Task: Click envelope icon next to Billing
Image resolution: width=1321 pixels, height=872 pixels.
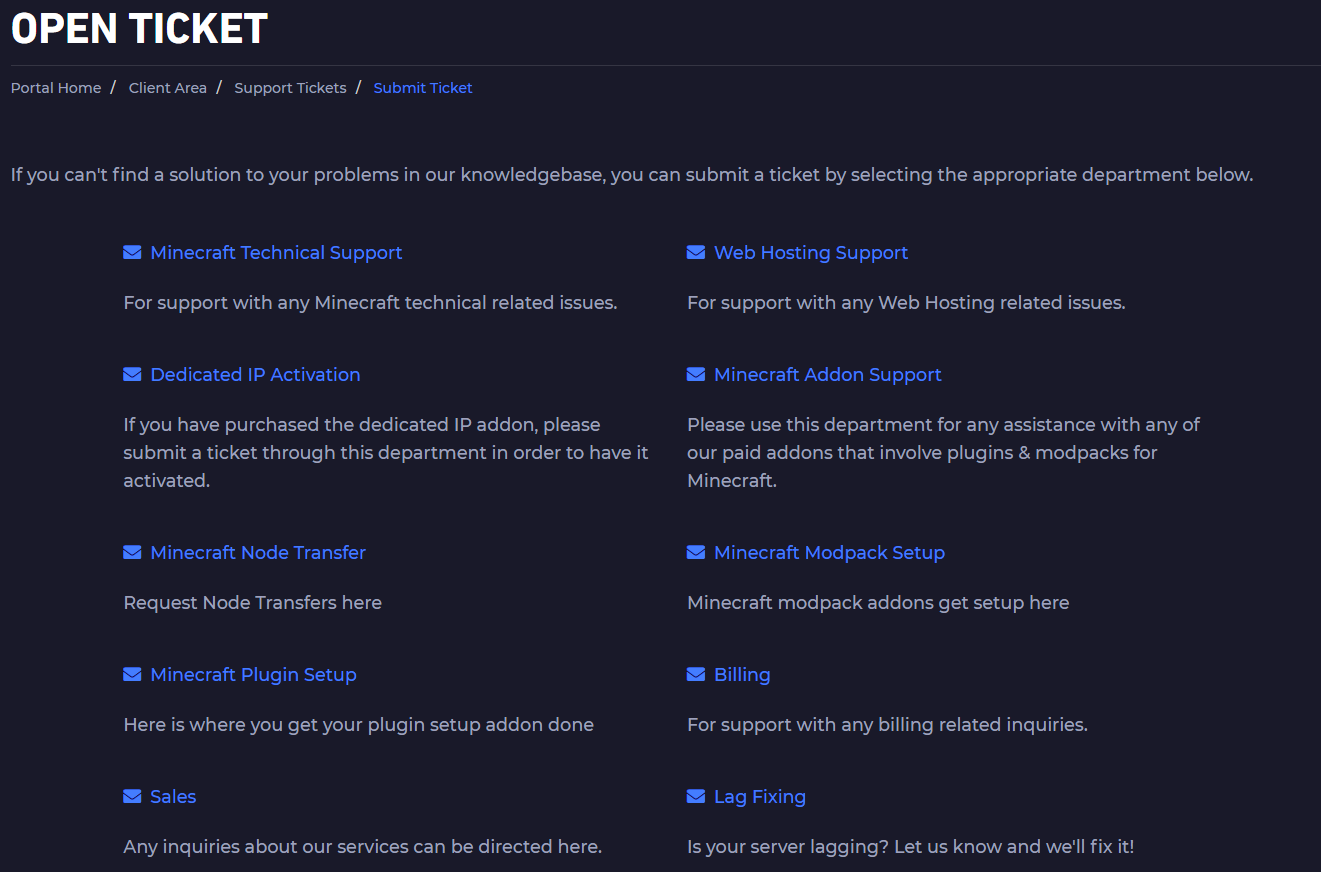Action: [696, 675]
